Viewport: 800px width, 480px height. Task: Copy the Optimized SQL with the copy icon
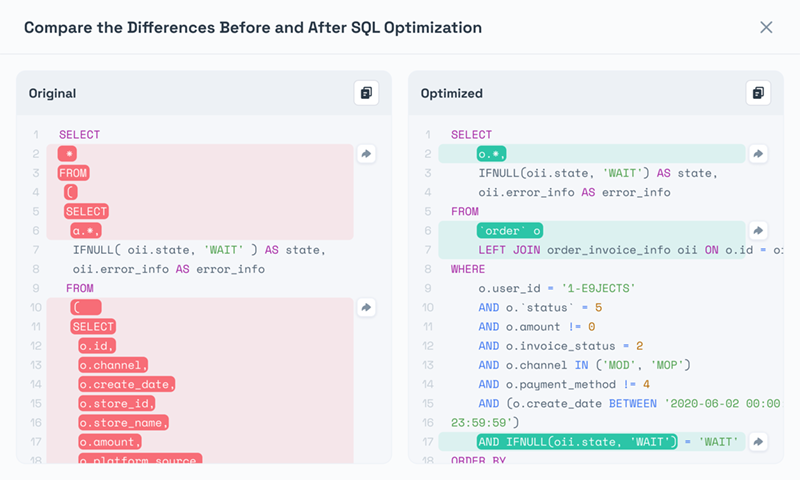coord(758,93)
